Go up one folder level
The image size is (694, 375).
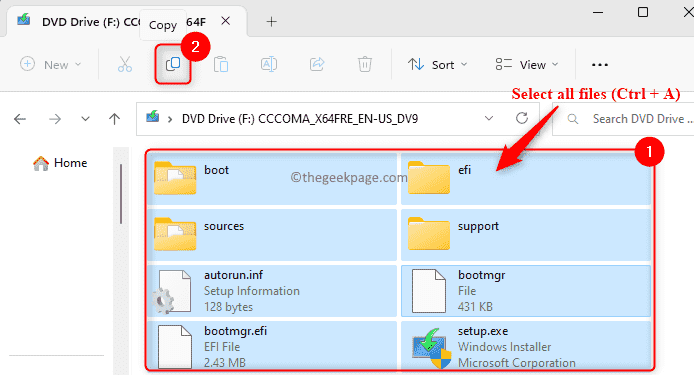coord(114,119)
